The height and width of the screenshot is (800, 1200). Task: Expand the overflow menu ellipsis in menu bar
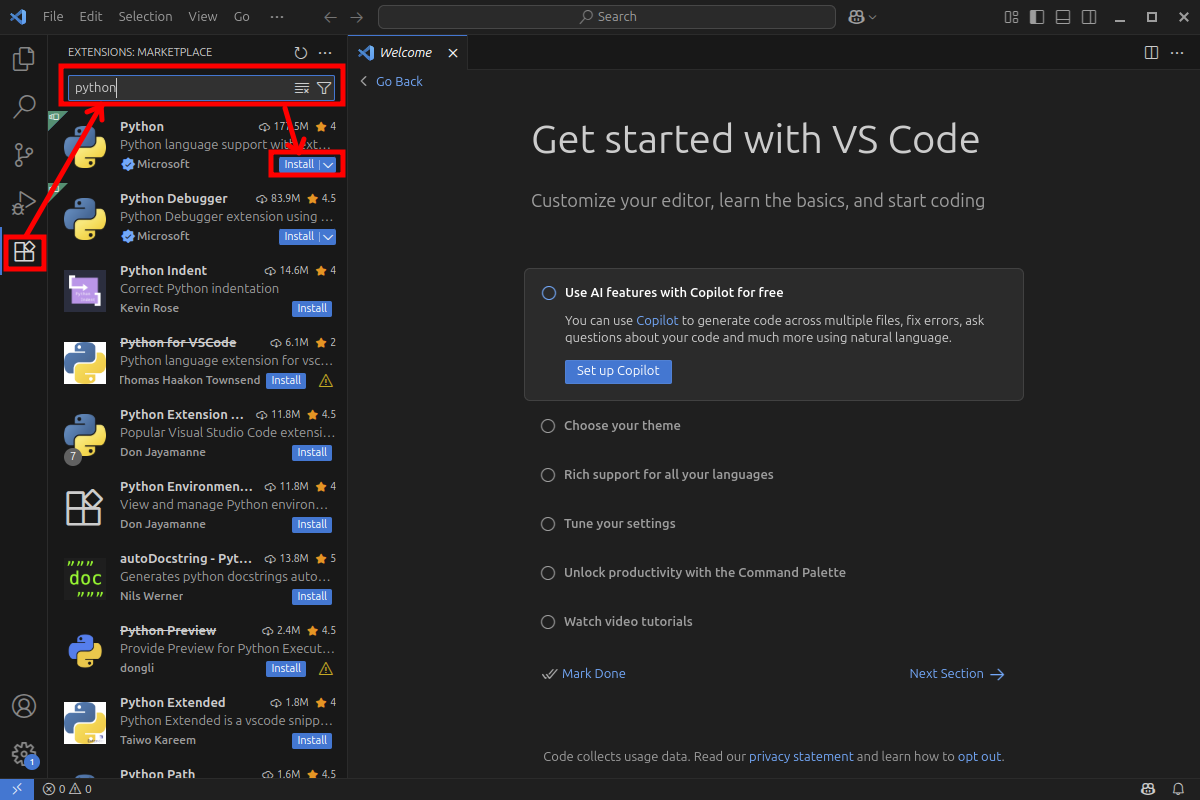click(277, 17)
